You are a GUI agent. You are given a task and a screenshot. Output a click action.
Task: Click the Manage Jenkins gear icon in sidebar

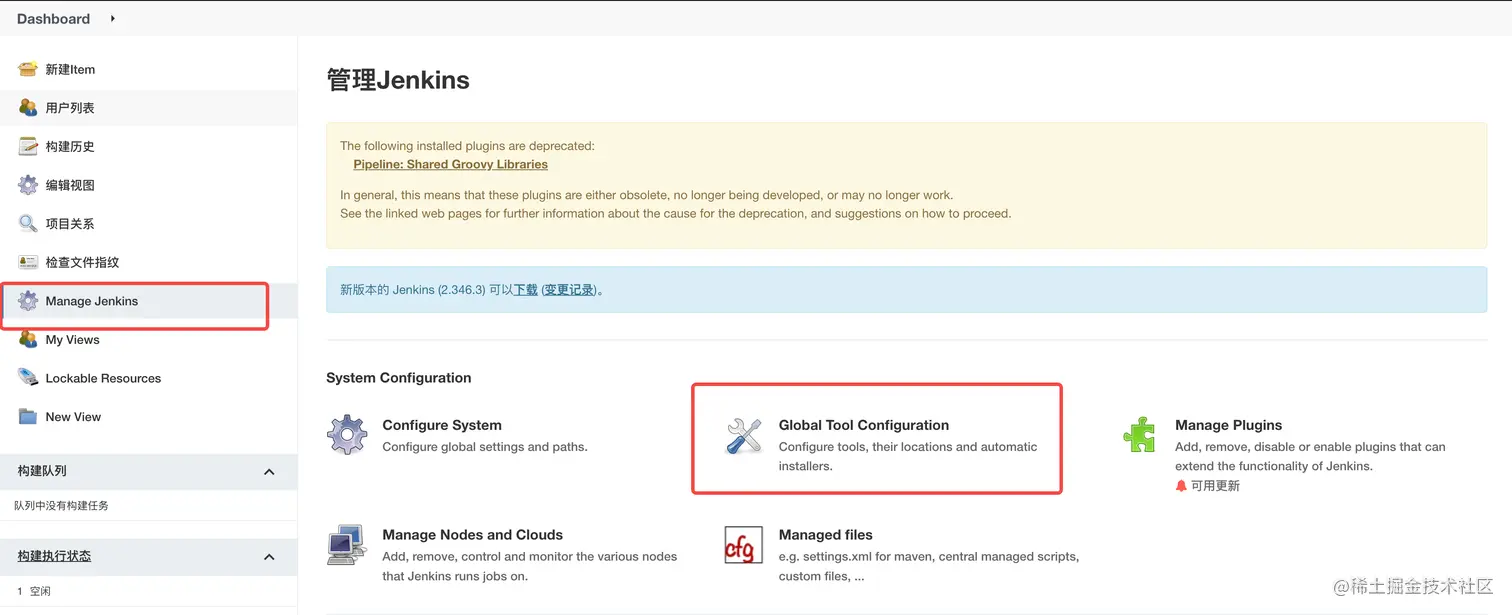28,301
